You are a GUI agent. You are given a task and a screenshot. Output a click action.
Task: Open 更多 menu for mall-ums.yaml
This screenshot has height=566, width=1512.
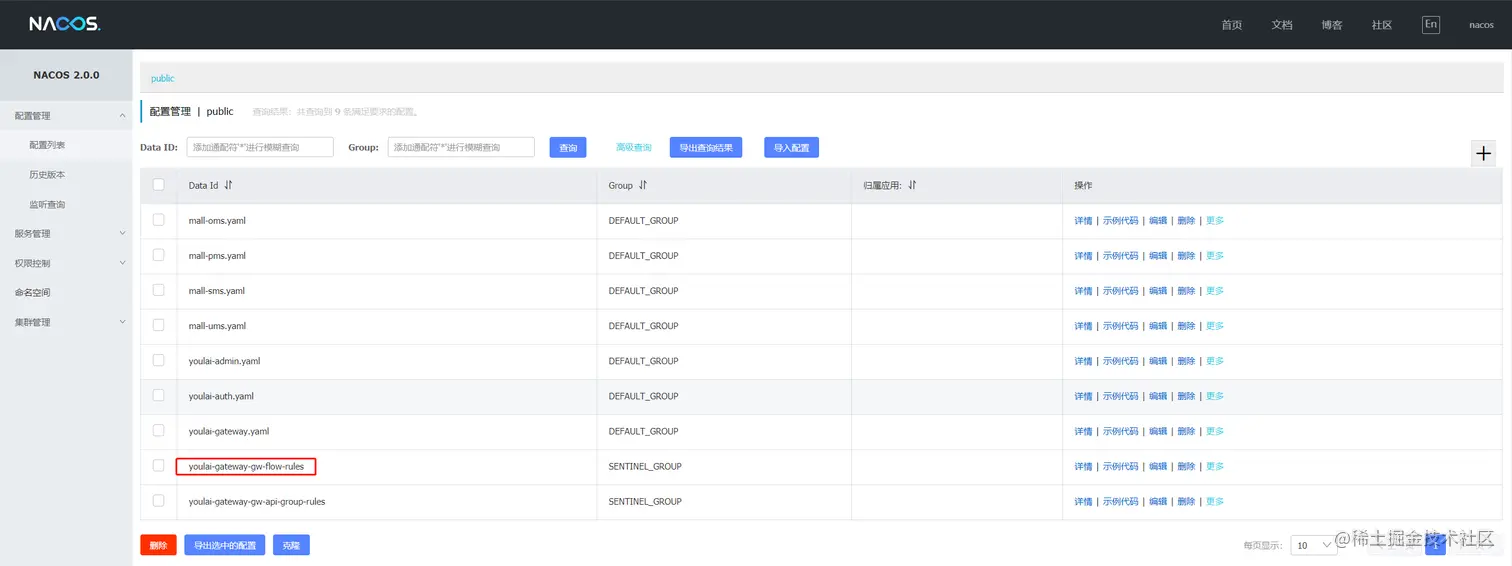[x=1215, y=326]
